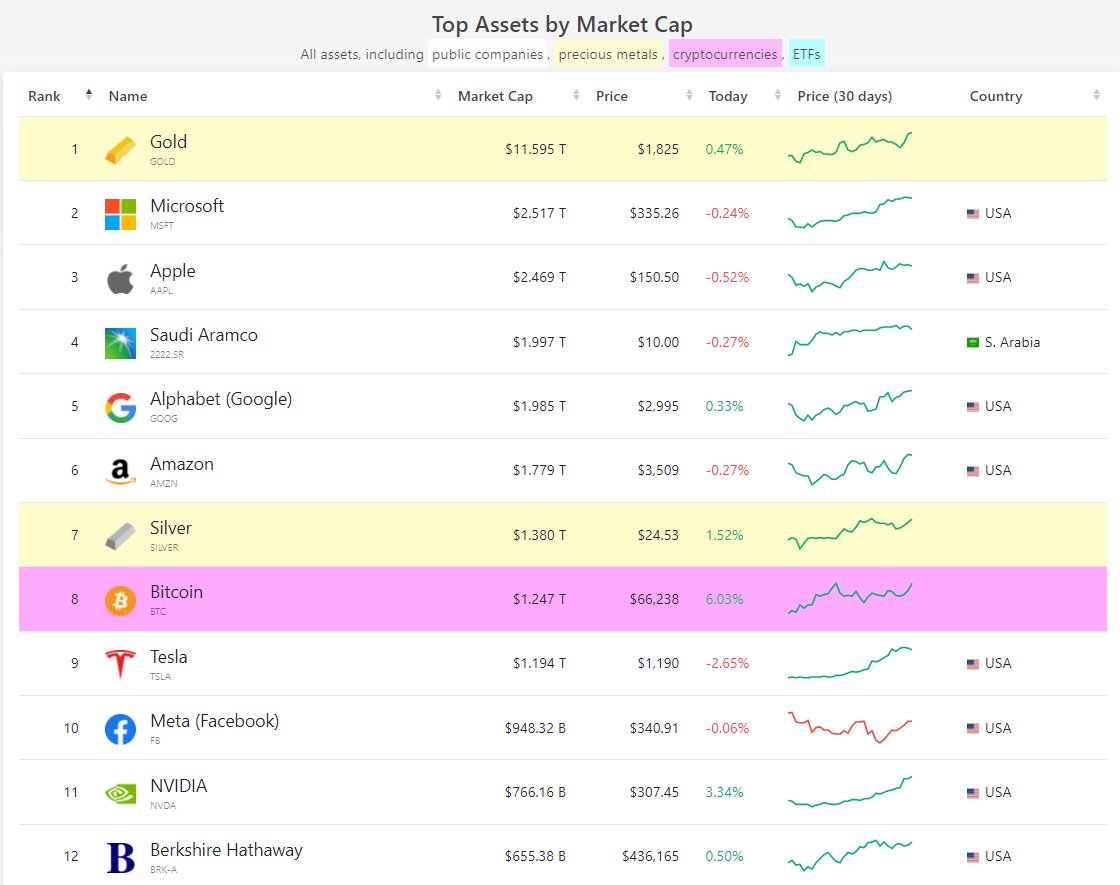Open the Silver asset link
1120x885 pixels.
[x=171, y=528]
